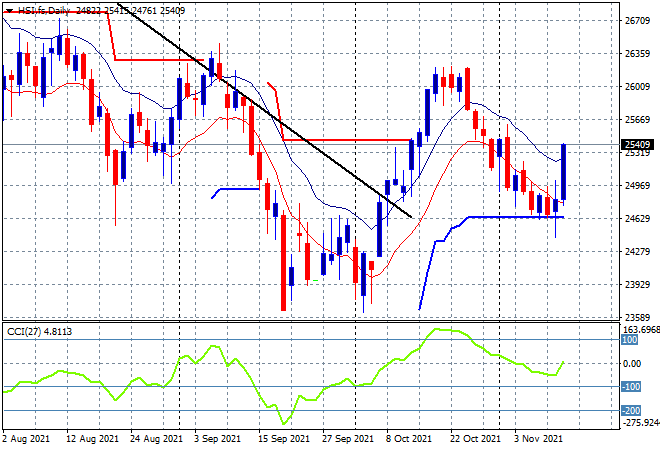This screenshot has width=660, height=450.
Task: Click the 22 Oct 2021 date label
Action: (x=476, y=439)
